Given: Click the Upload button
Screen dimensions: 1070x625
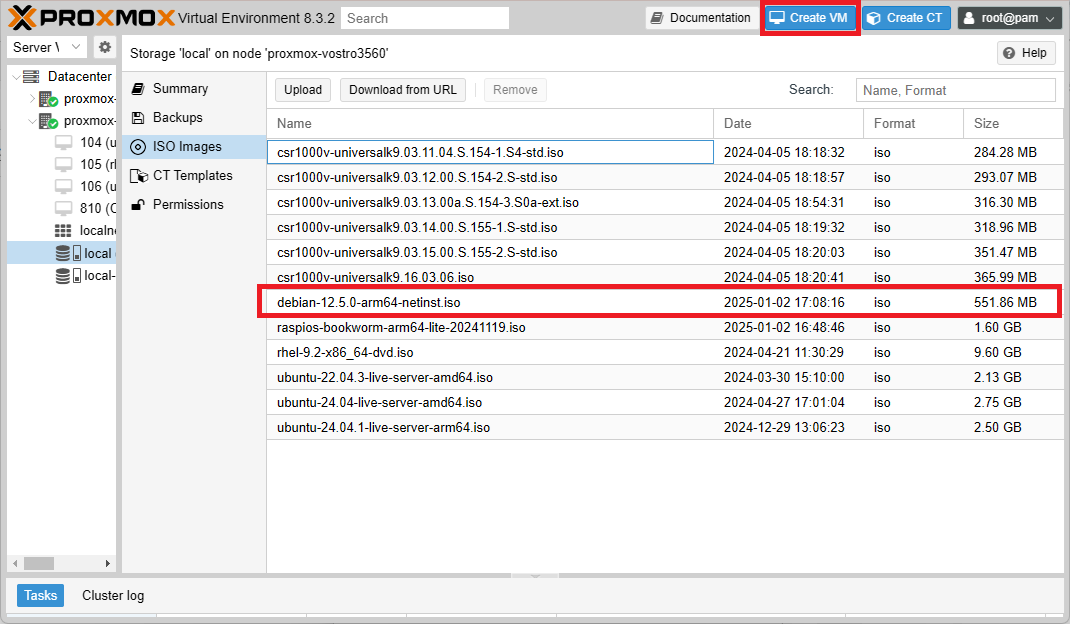Looking at the screenshot, I should click(303, 90).
